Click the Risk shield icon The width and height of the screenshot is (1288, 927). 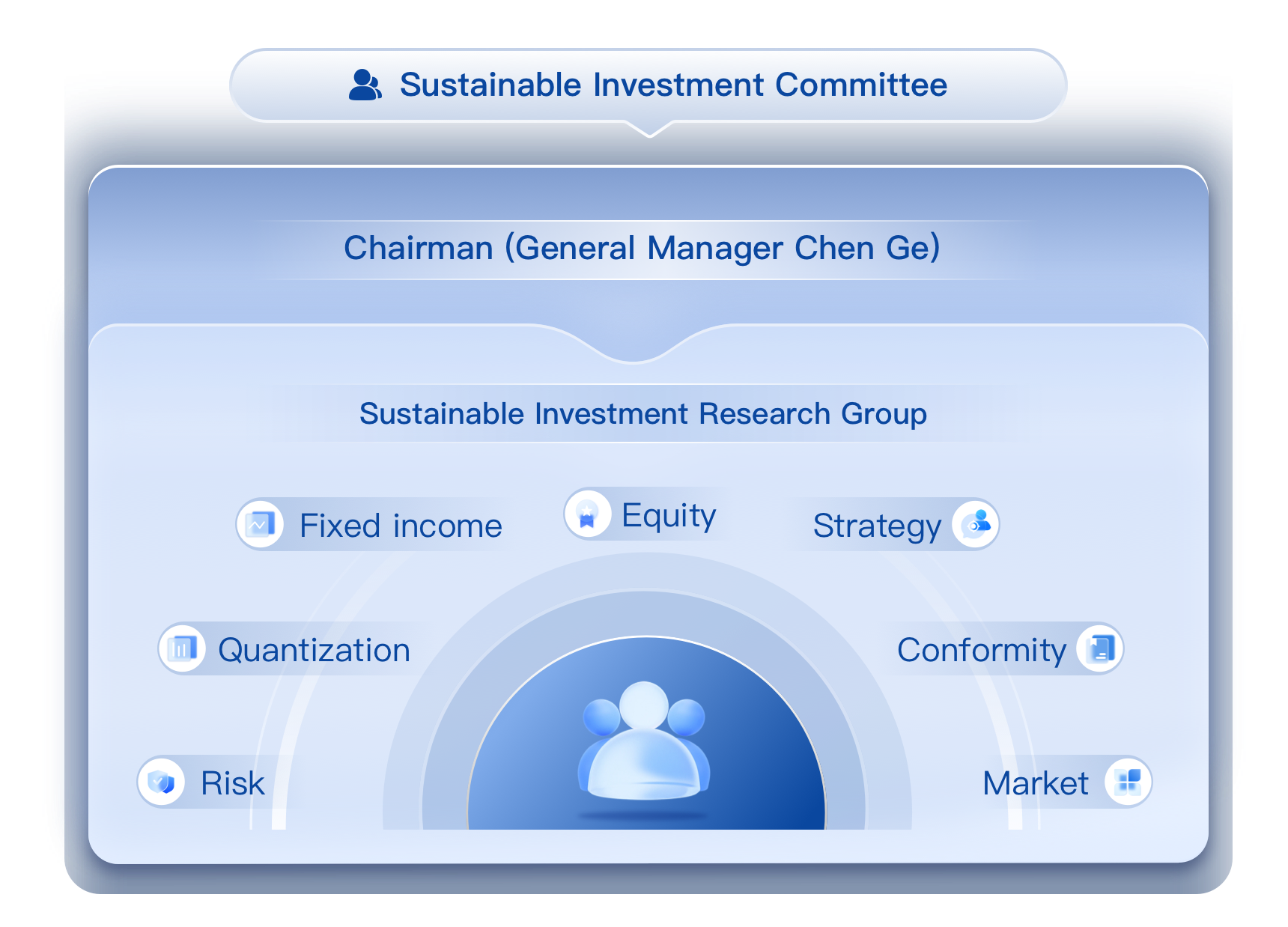(161, 782)
